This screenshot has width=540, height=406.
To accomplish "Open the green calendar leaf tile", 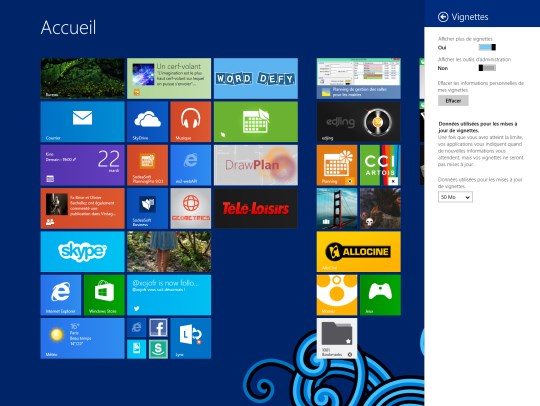I will coord(256,122).
